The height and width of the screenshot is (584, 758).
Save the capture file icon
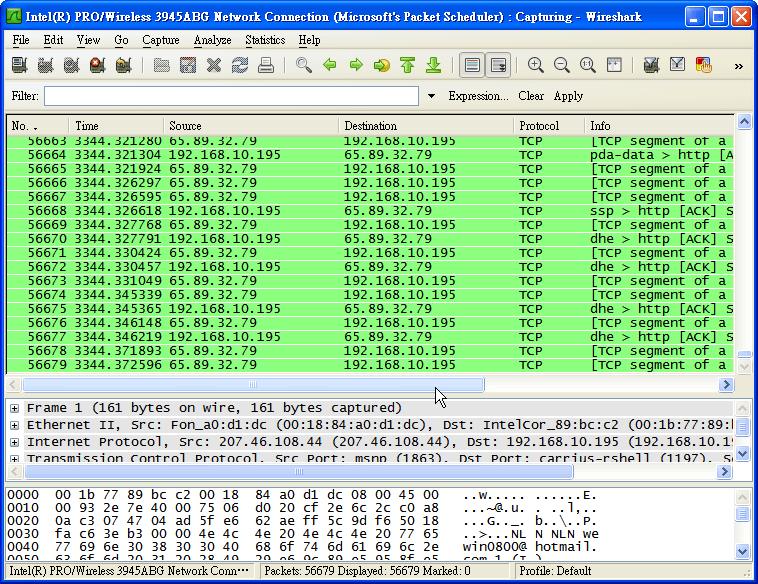tap(188, 65)
